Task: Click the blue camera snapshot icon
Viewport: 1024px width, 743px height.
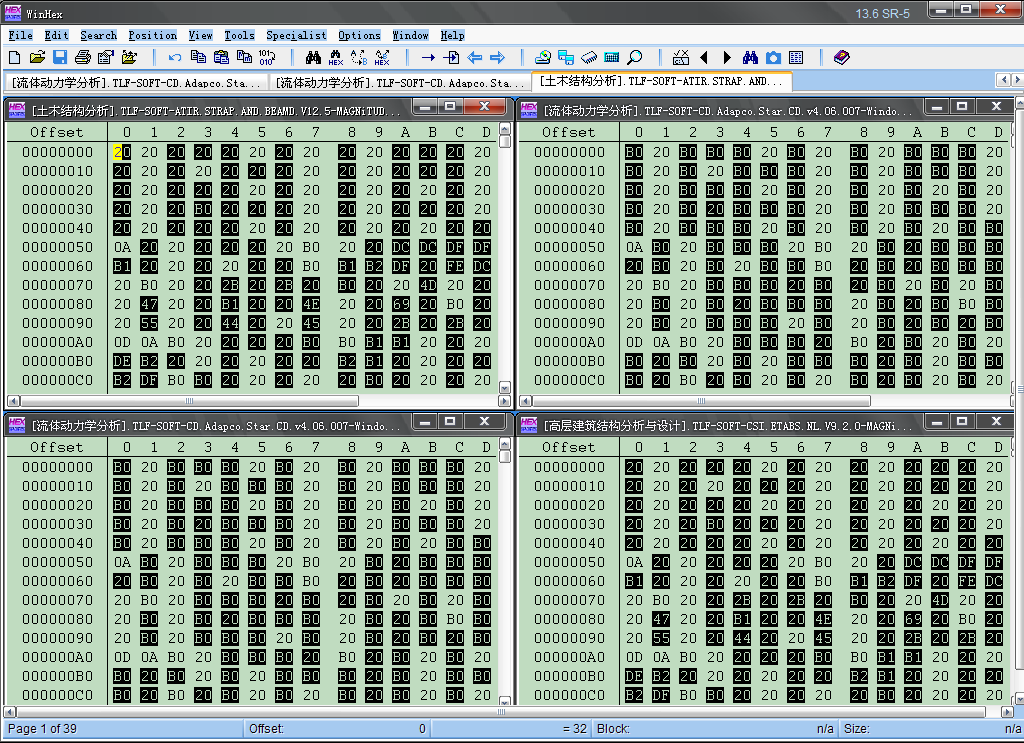Action: coord(773,57)
